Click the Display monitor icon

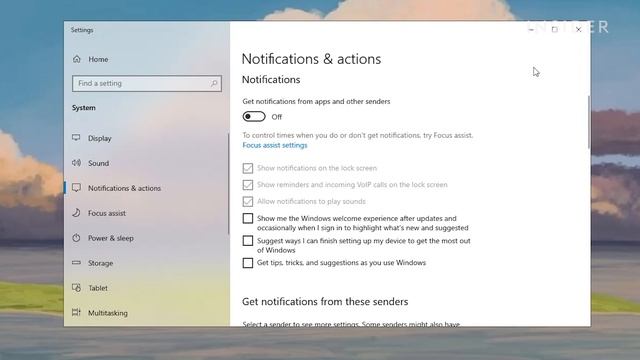click(x=76, y=138)
